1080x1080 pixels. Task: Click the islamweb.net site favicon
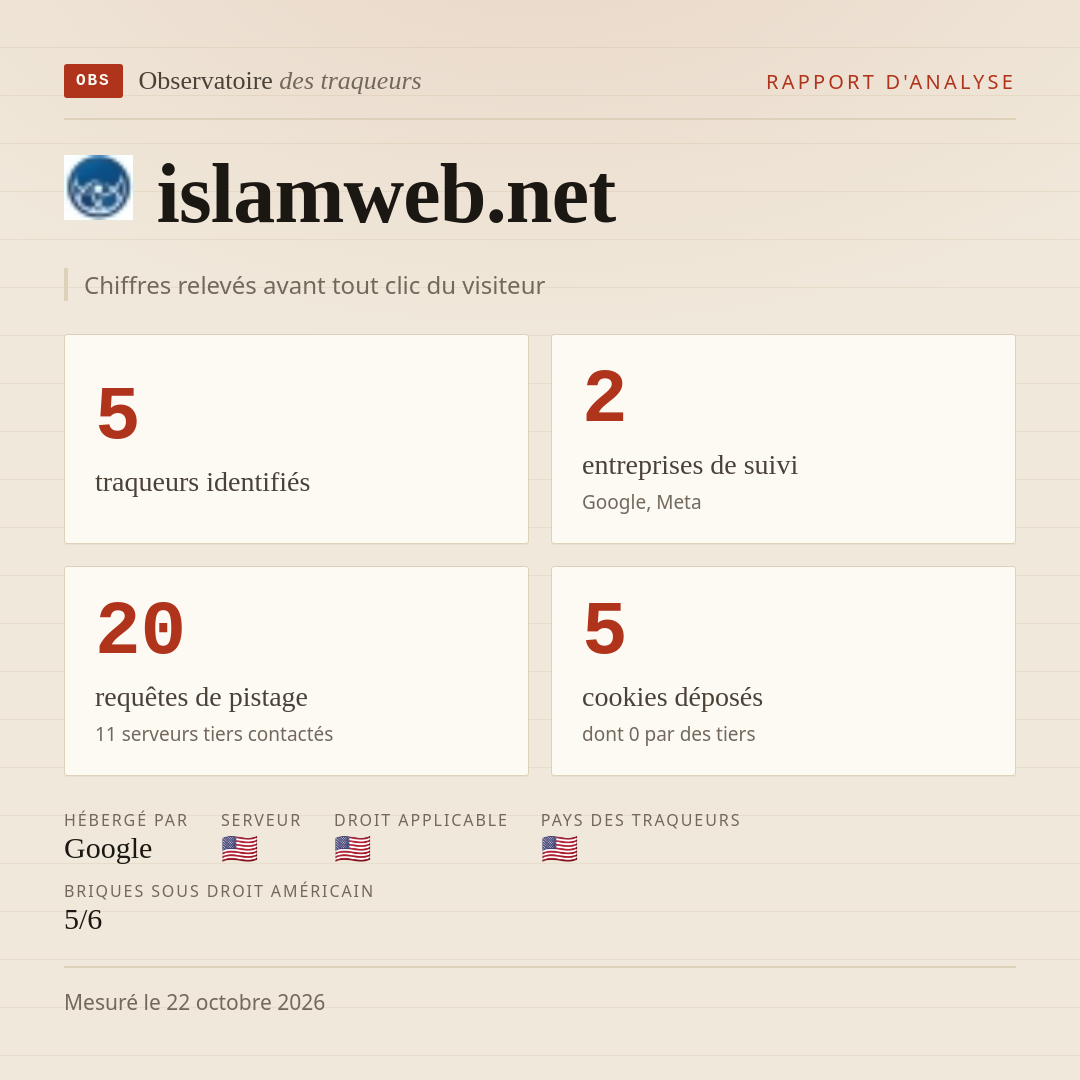(98, 187)
